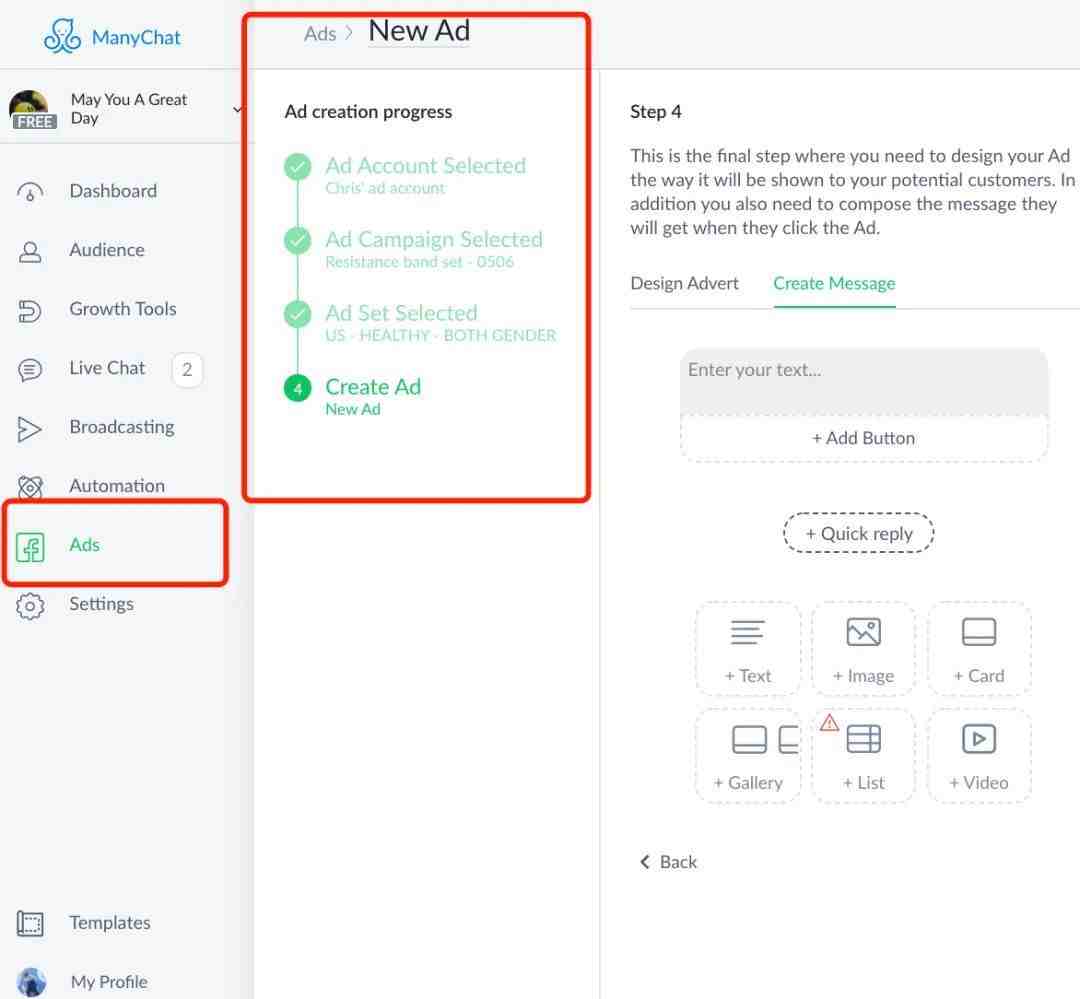Open the Live Chat bubble icon
The image size is (1080, 999).
point(30,370)
